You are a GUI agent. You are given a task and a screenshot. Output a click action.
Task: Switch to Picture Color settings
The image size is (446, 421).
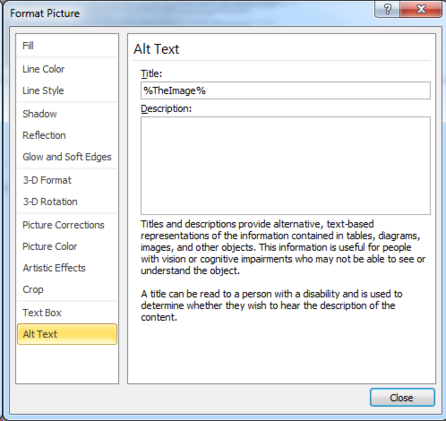[67, 246]
